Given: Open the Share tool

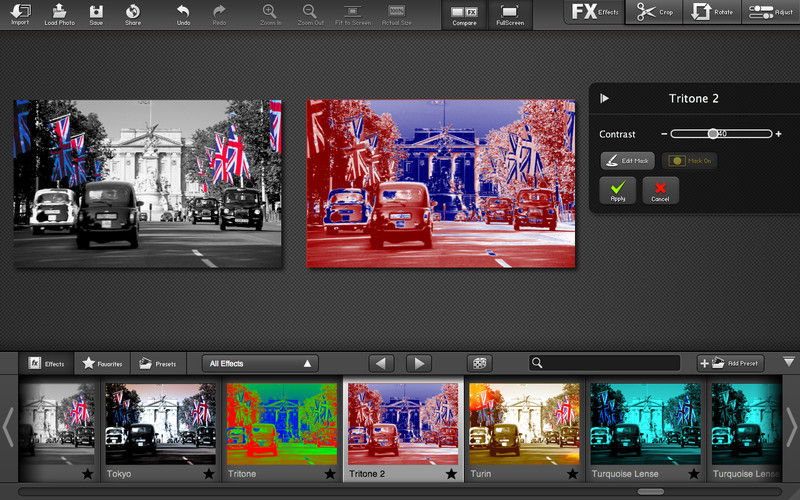Looking at the screenshot, I should tap(133, 14).
